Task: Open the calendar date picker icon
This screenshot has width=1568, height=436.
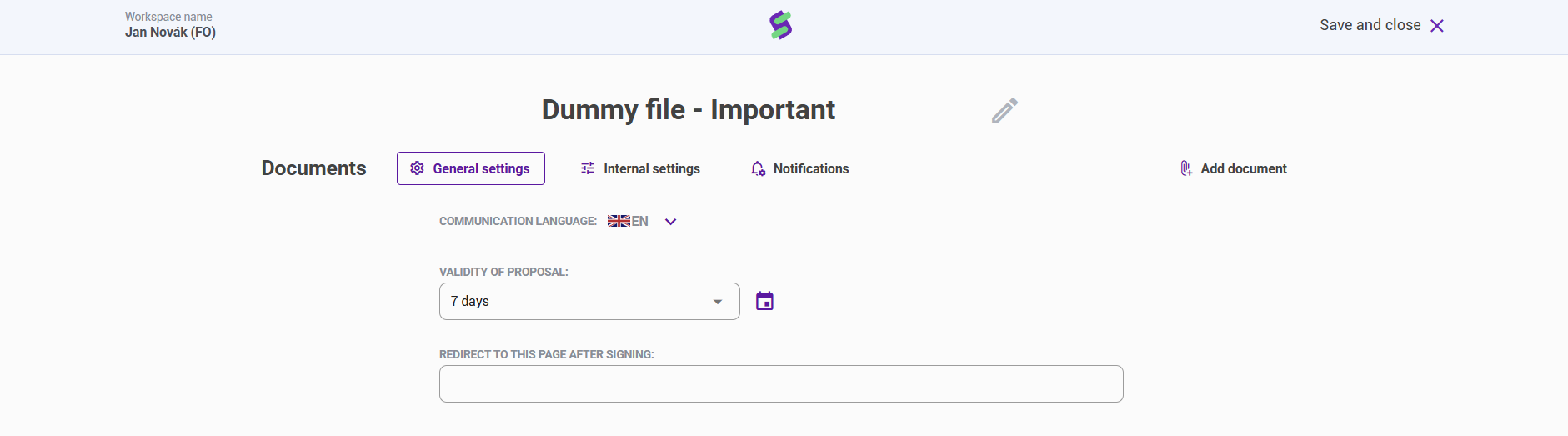Action: 764,301
